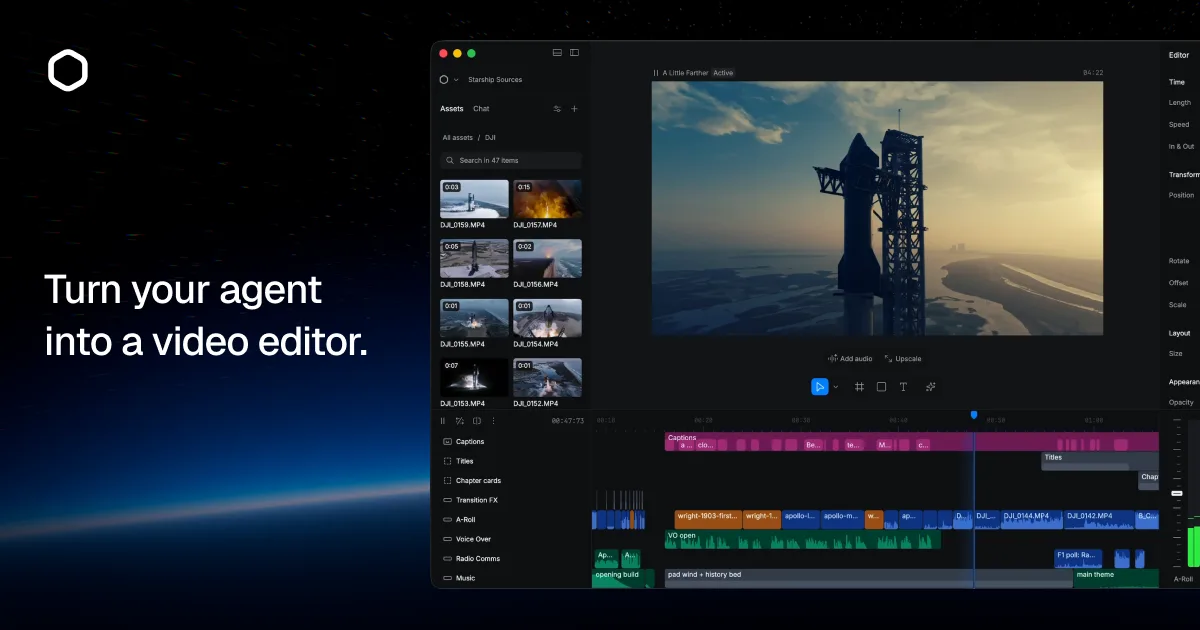This screenshot has width=1200, height=630.
Task: Click the Length property in Editor
Action: pyautogui.click(x=1180, y=103)
